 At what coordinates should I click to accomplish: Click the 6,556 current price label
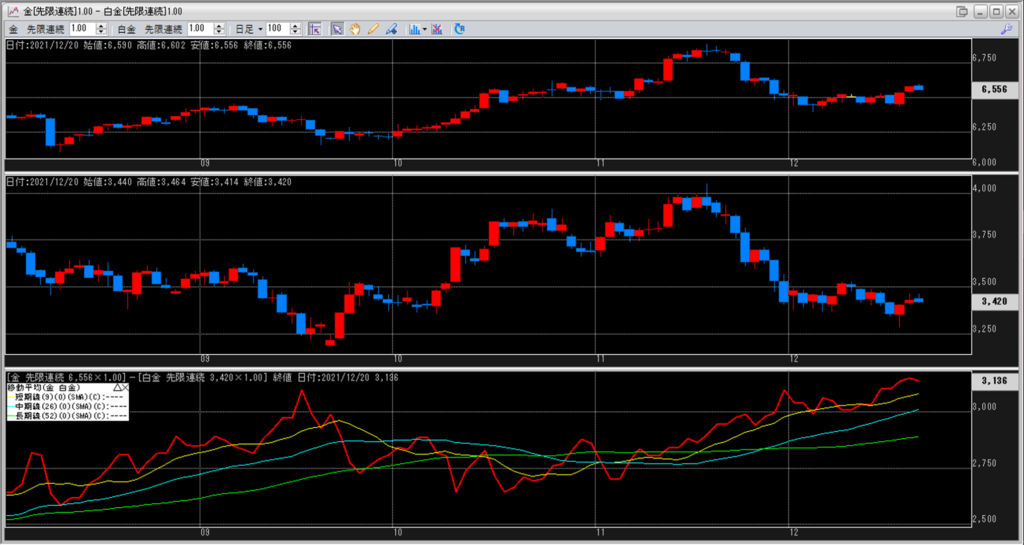(x=993, y=89)
